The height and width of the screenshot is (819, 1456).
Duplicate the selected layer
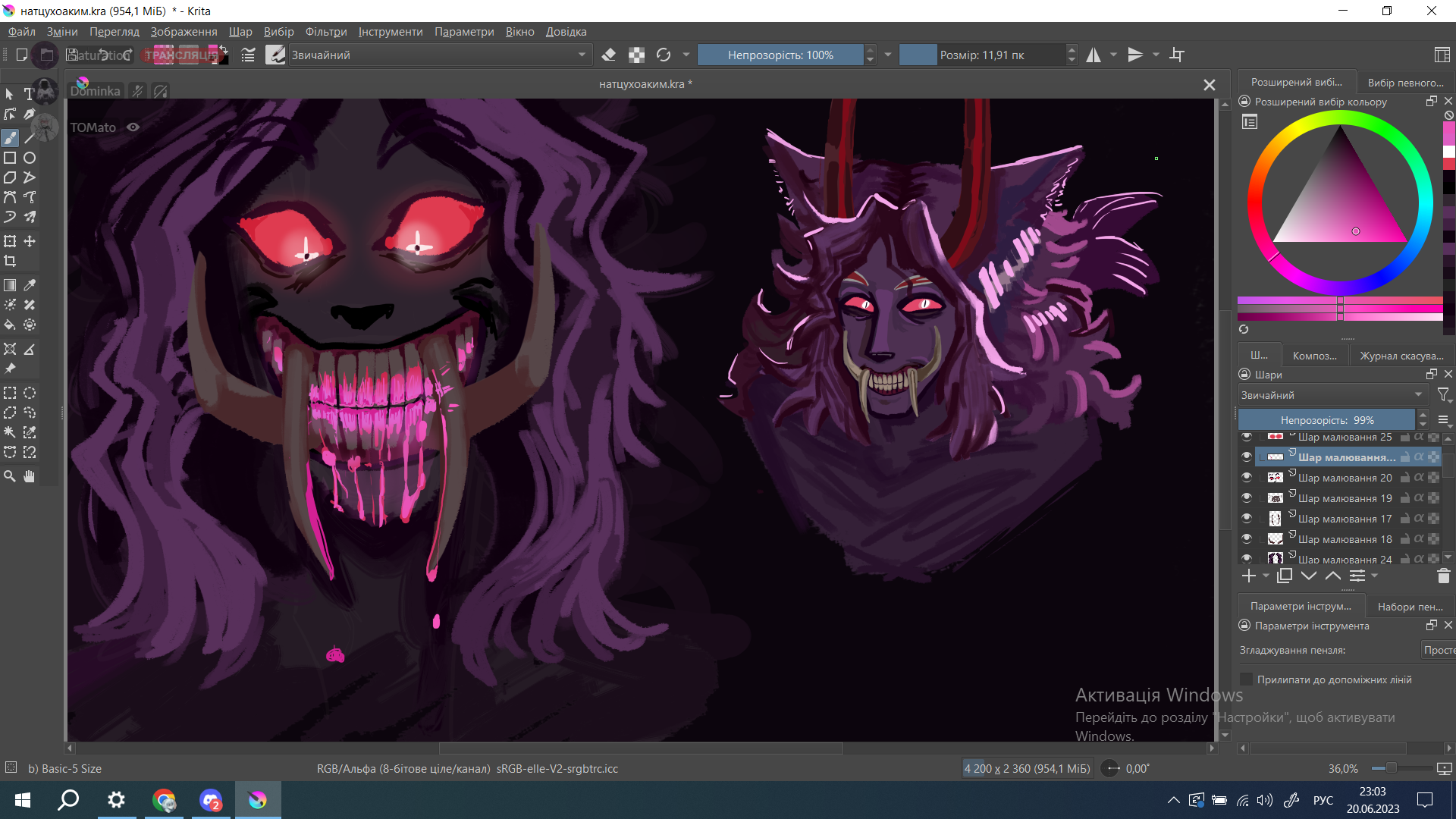[1285, 576]
